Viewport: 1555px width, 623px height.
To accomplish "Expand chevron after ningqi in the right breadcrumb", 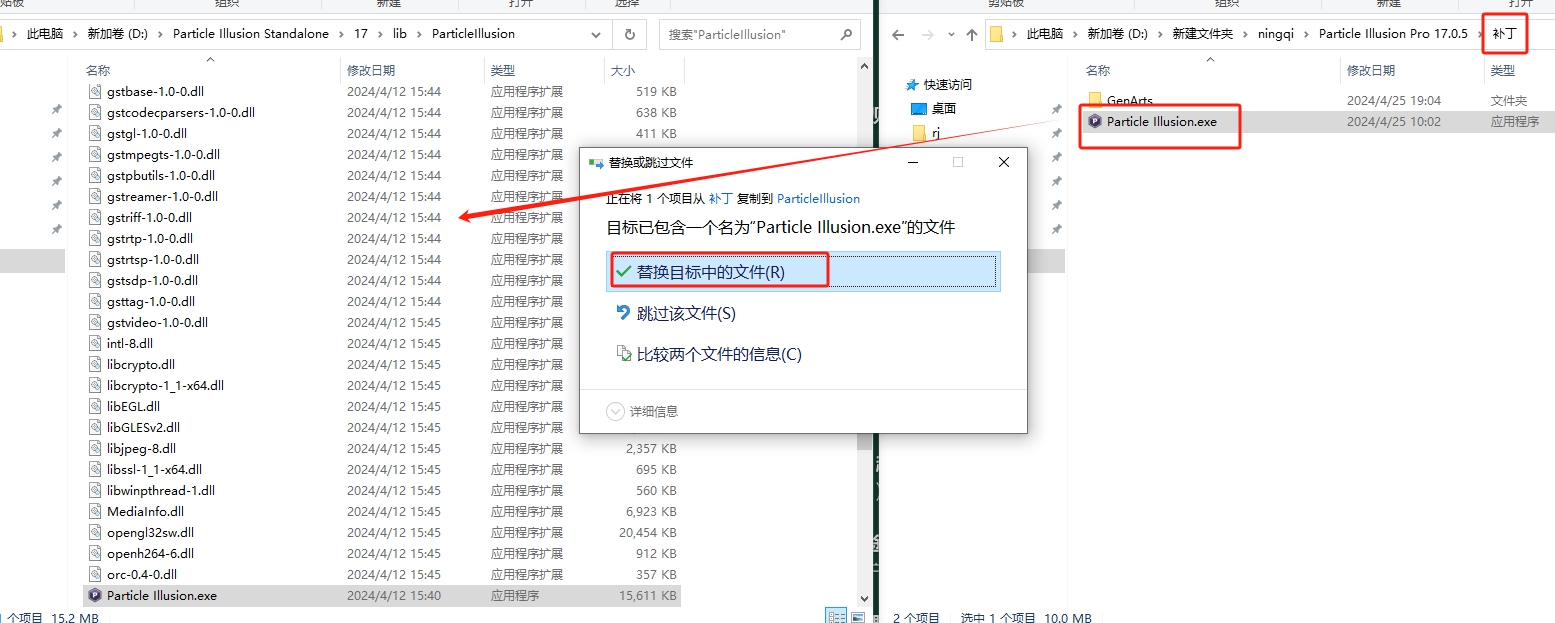I will 1307,34.
